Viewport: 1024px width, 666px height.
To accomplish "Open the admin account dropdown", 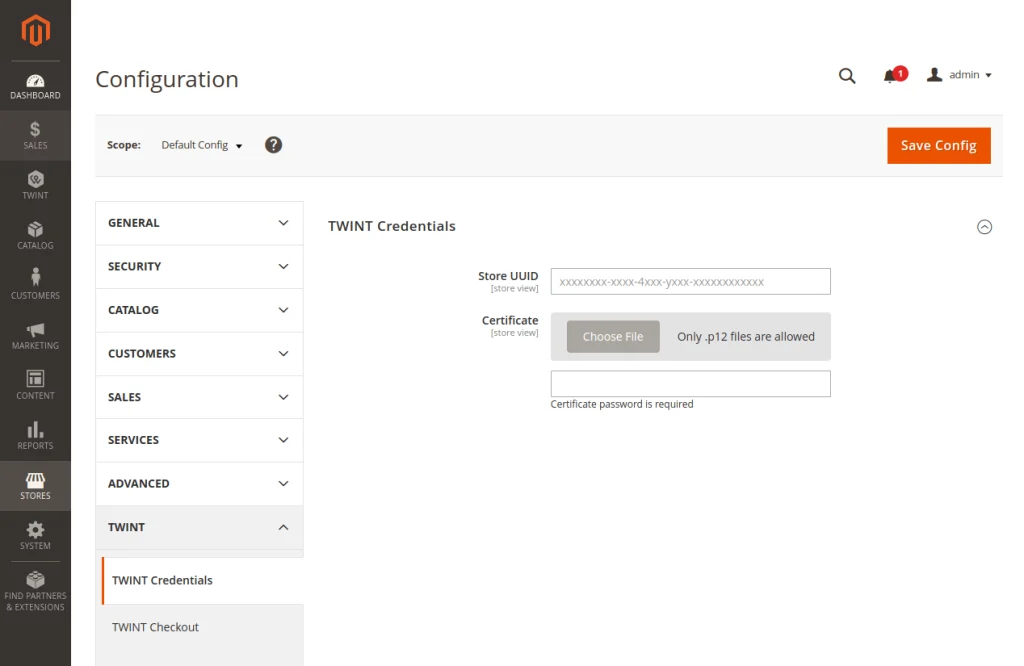I will tap(959, 75).
